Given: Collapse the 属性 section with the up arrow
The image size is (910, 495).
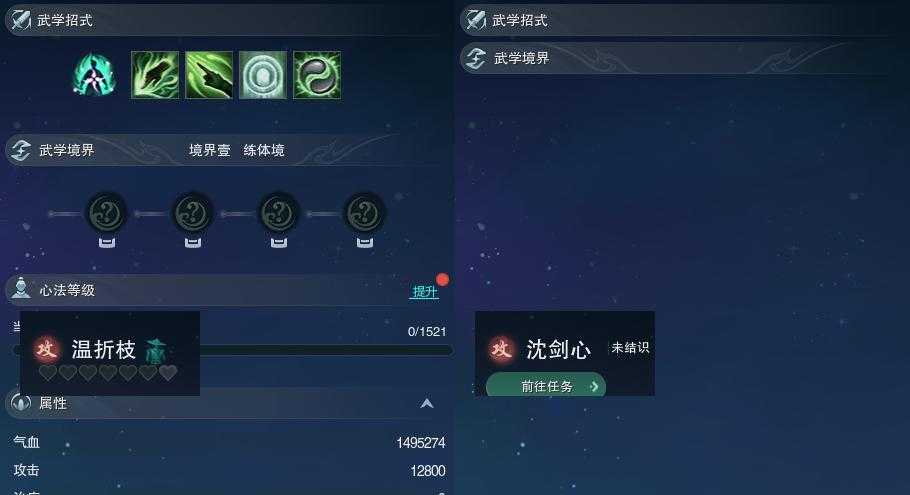Looking at the screenshot, I should coord(427,403).
